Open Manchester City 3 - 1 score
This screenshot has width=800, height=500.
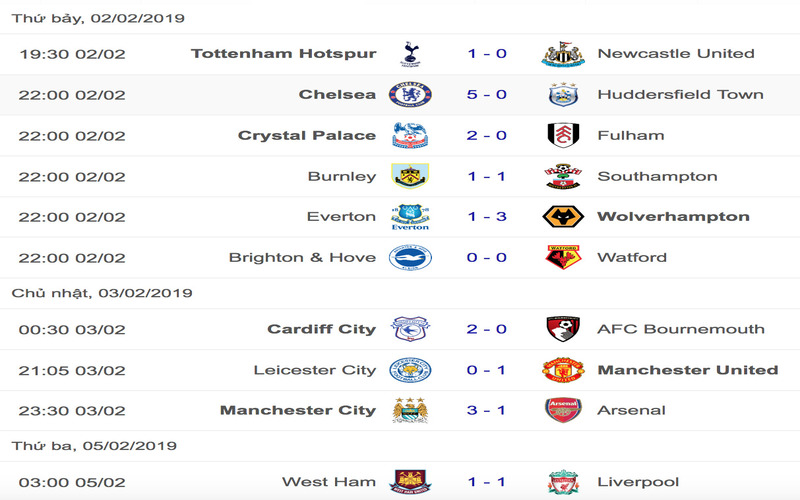coord(487,410)
